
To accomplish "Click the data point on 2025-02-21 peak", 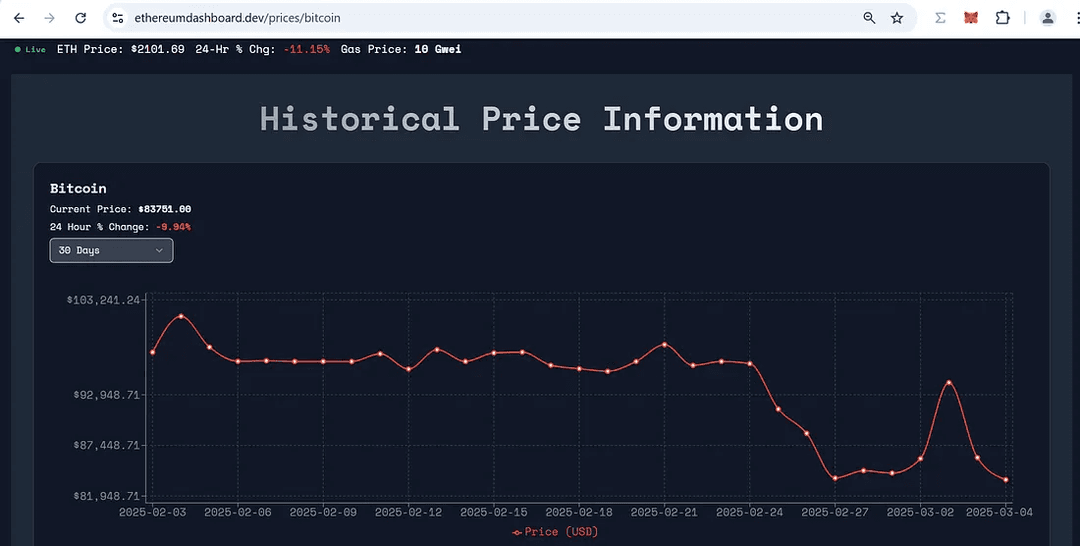I will [665, 344].
